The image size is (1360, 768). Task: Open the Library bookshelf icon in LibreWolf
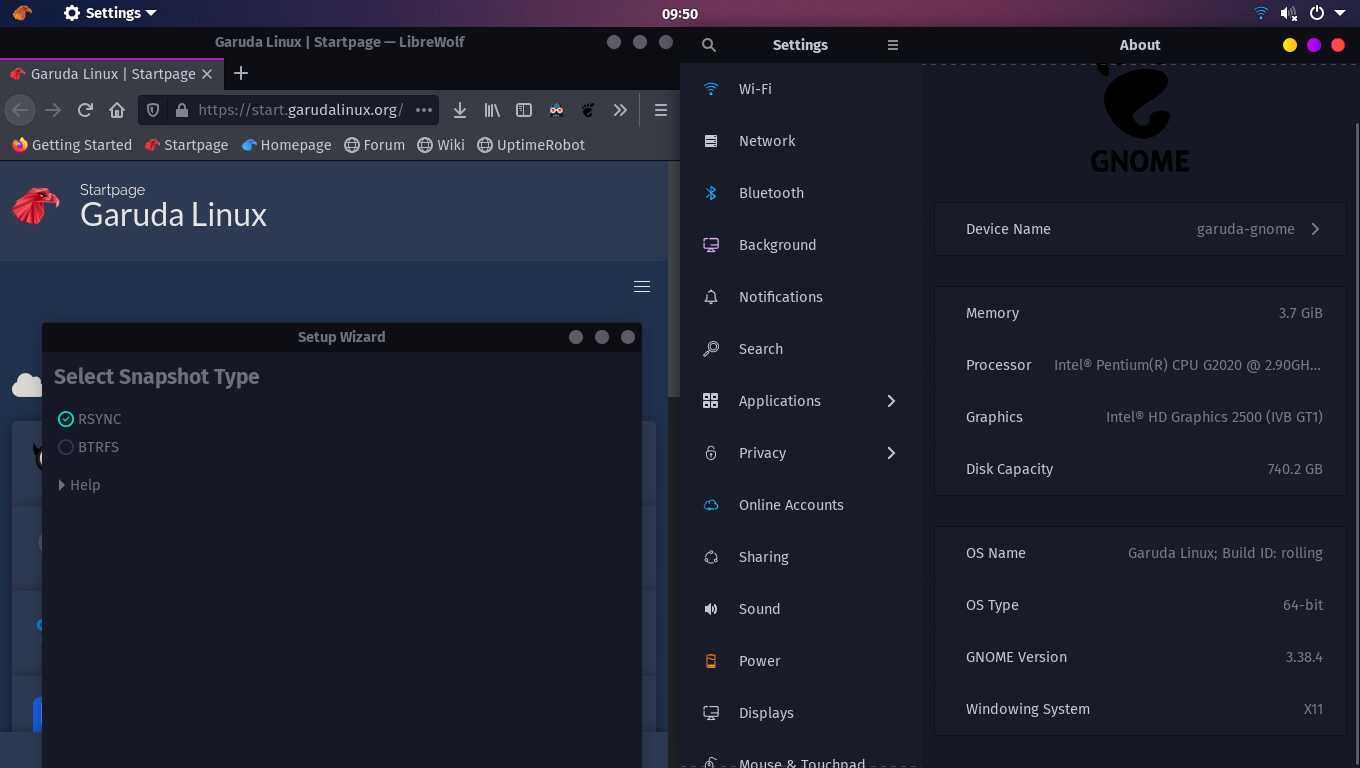click(x=492, y=110)
